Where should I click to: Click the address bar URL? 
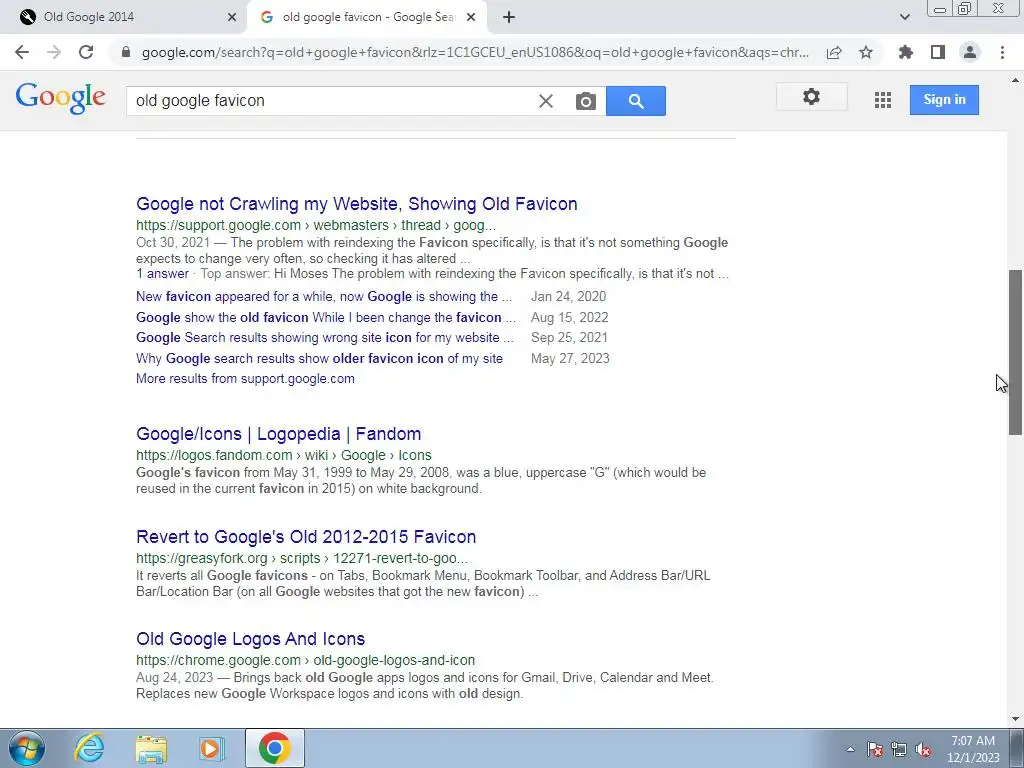point(475,52)
